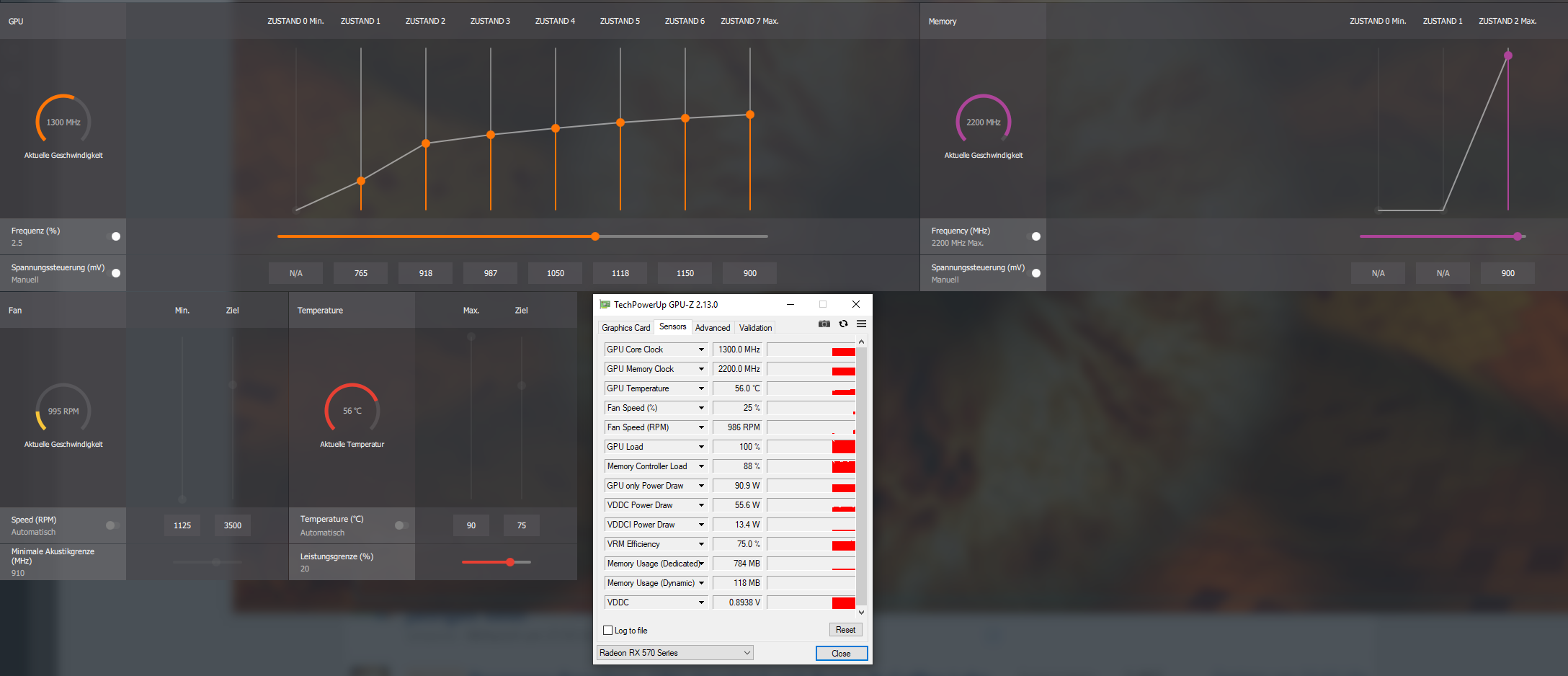Click the ZUSTAND 0 Min. GPU header
The image size is (1568, 676).
295,22
